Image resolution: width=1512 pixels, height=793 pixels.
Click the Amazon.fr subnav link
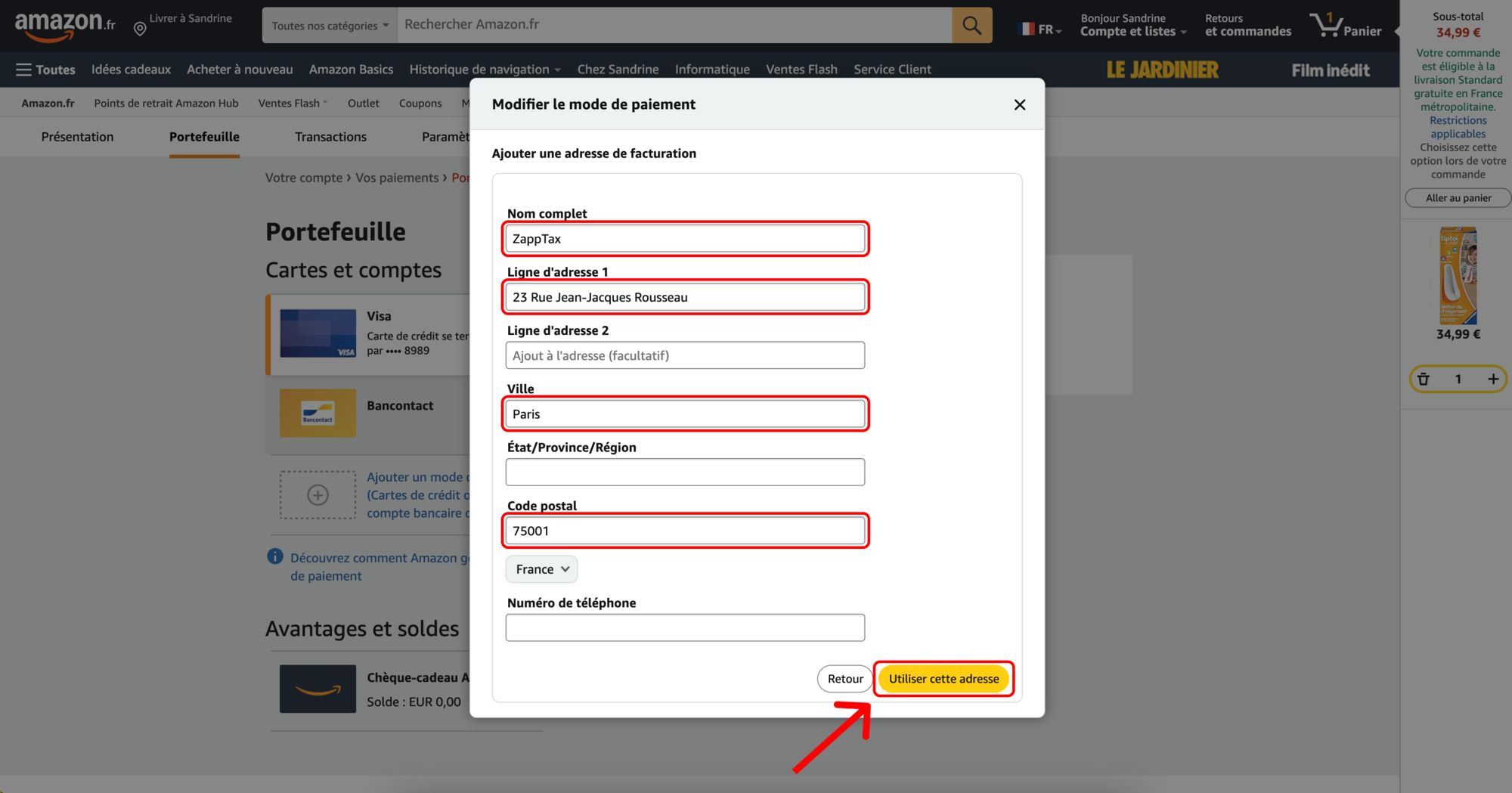point(48,104)
